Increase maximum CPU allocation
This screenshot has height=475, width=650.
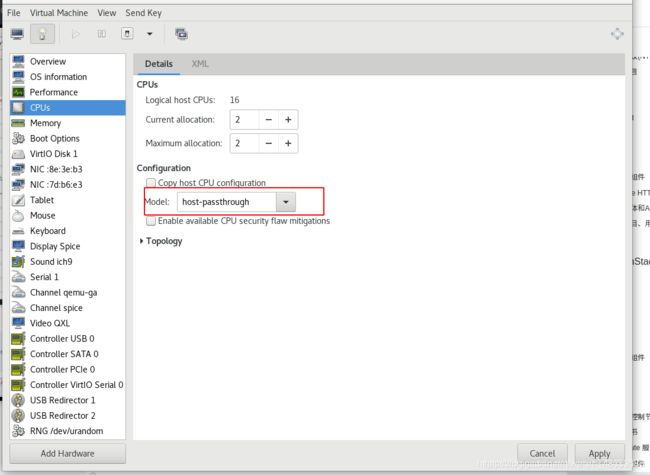[x=288, y=143]
